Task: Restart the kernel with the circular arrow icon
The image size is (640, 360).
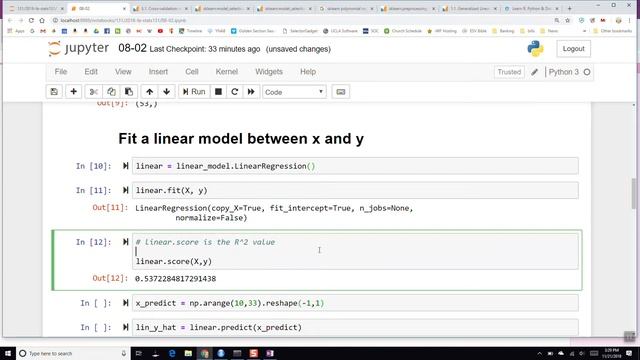Action: (x=235, y=92)
